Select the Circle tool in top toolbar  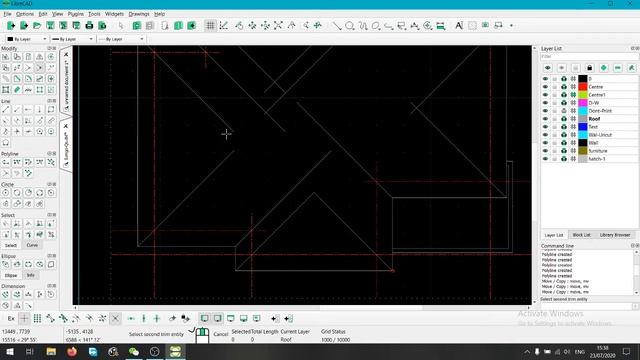[350, 26]
